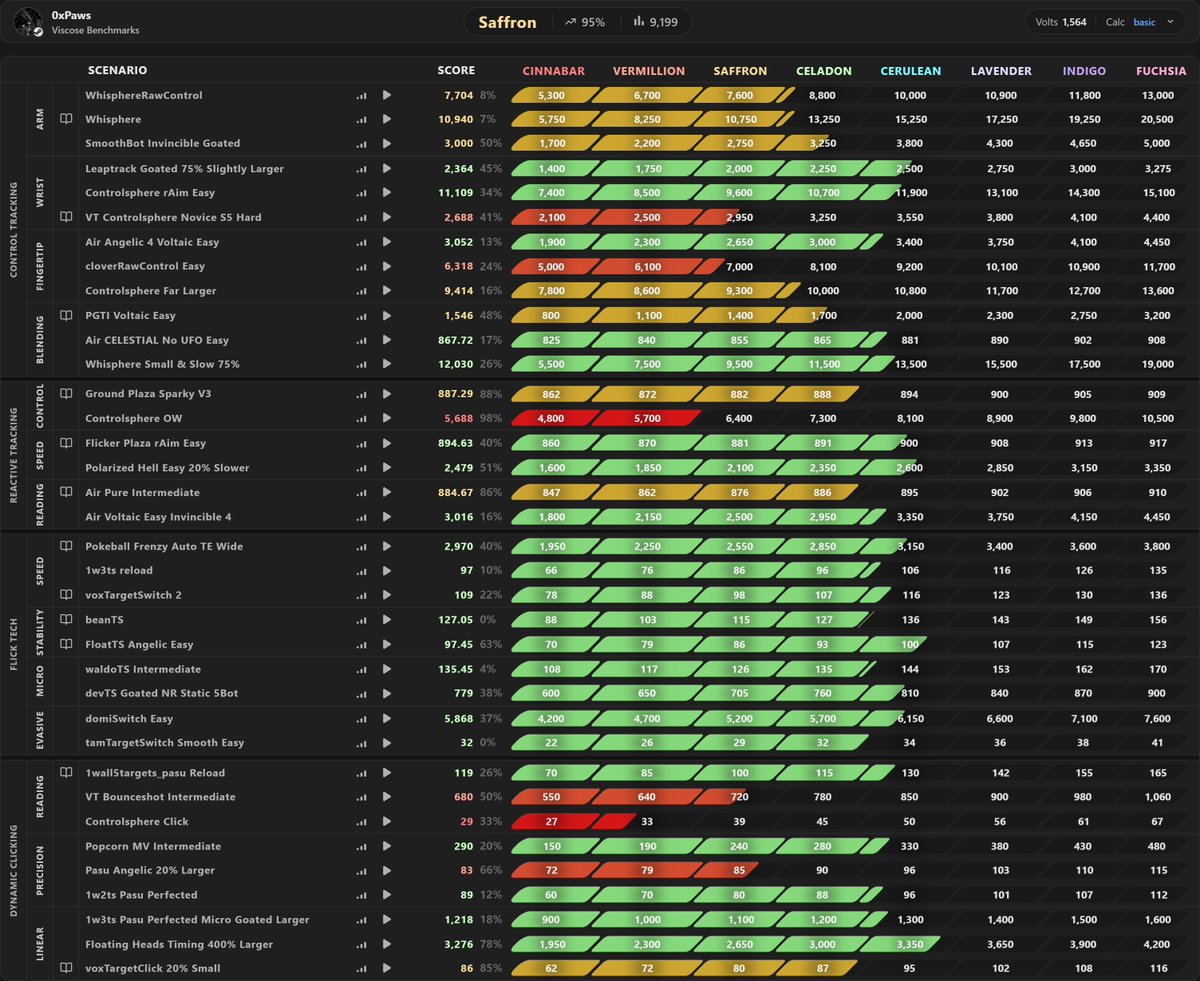Viewport: 1200px width, 981px height.
Task: Sort by the SCORE column header
Action: click(x=456, y=71)
